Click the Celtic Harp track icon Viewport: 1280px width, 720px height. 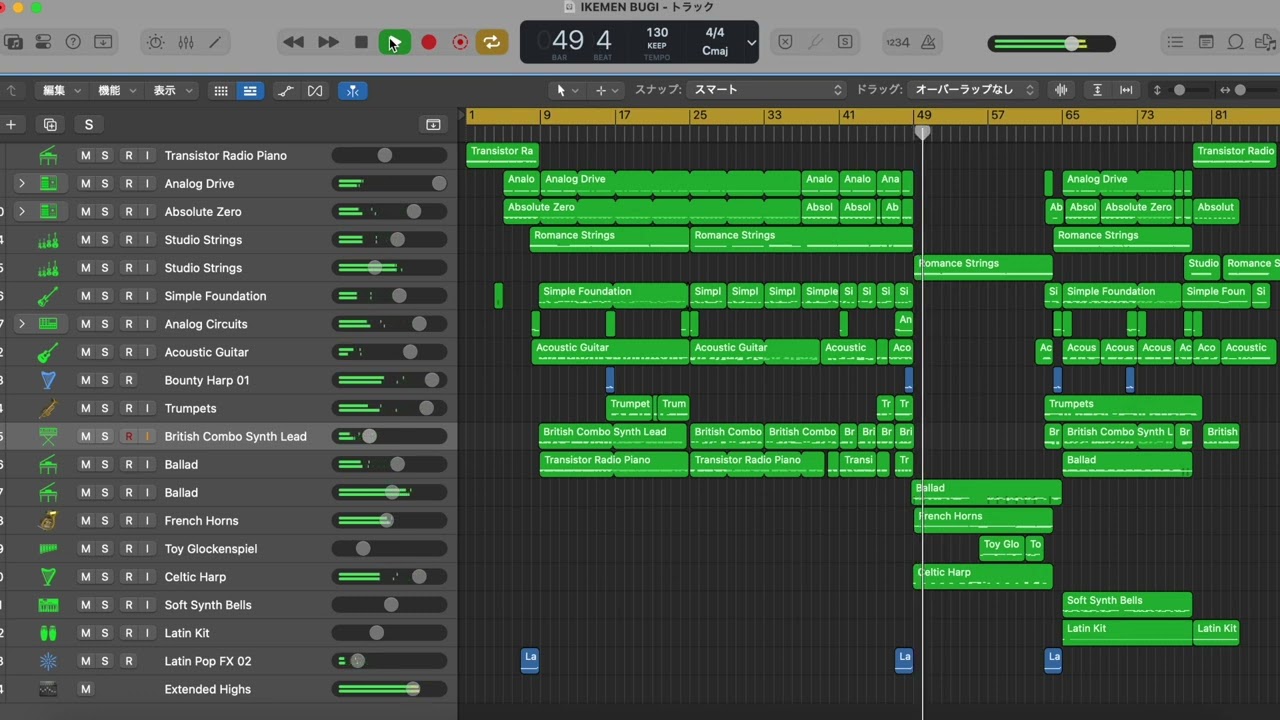click(x=48, y=577)
